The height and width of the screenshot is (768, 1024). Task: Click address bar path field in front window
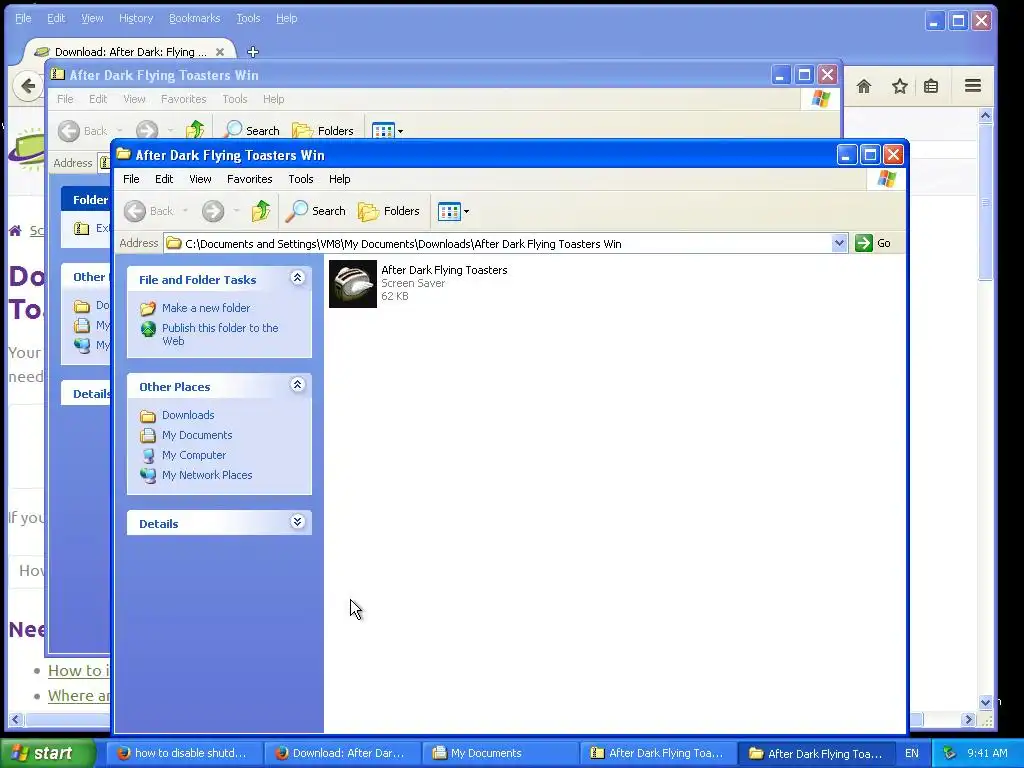pyautogui.click(x=498, y=244)
